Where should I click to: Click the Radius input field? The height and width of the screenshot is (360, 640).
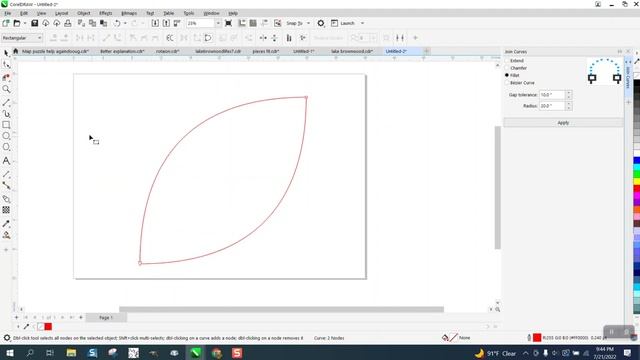coord(552,106)
